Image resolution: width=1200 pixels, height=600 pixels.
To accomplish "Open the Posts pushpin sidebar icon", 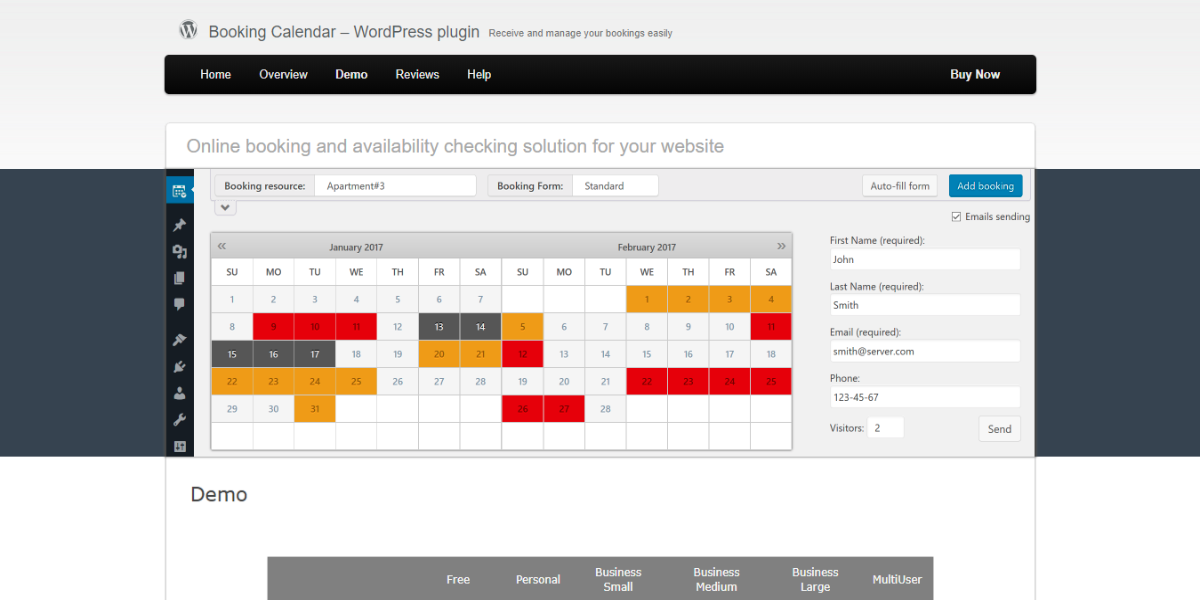I will (x=180, y=225).
